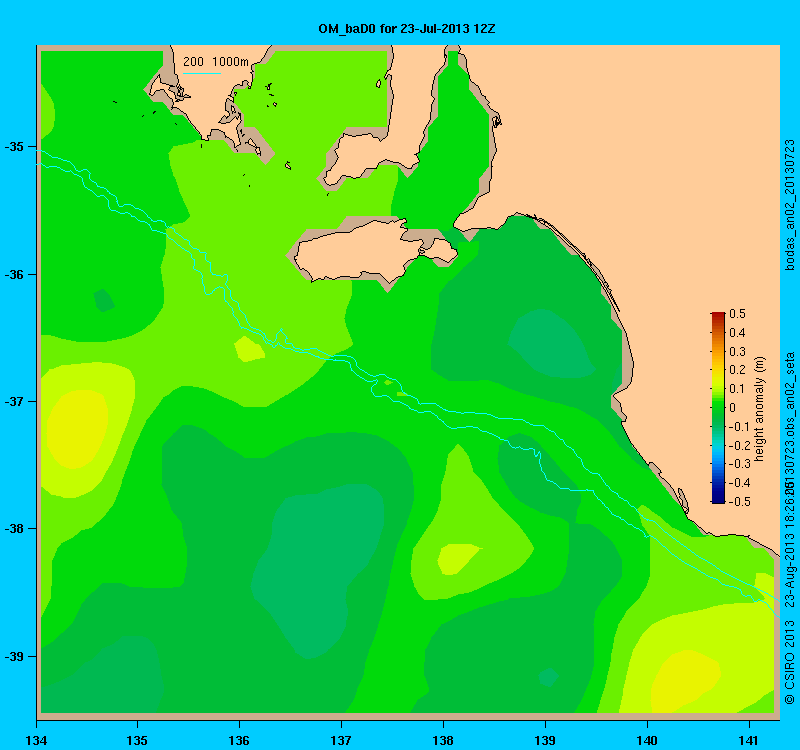Viewport: 800px width, 750px height.
Task: Click the -0.1 colorbar scale value
Action: [x=739, y=427]
